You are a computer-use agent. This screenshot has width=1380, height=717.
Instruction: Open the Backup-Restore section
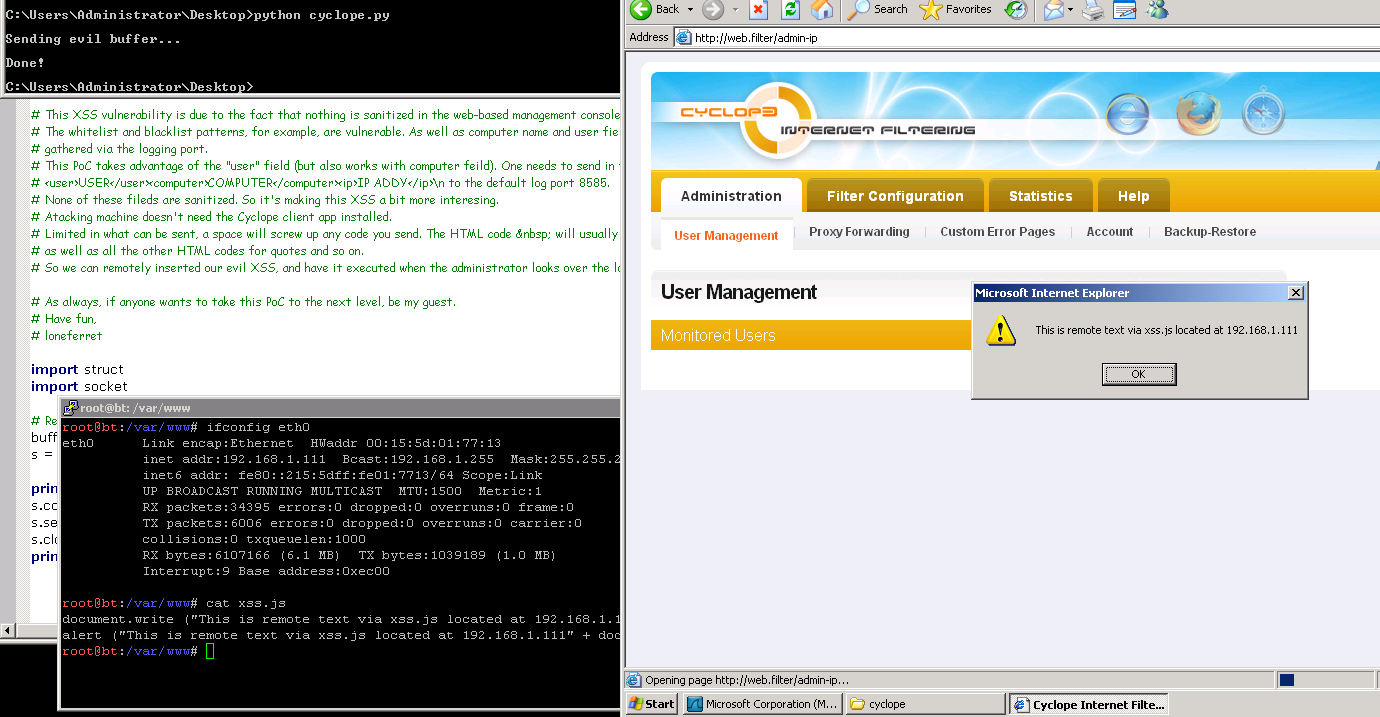[x=1210, y=232]
